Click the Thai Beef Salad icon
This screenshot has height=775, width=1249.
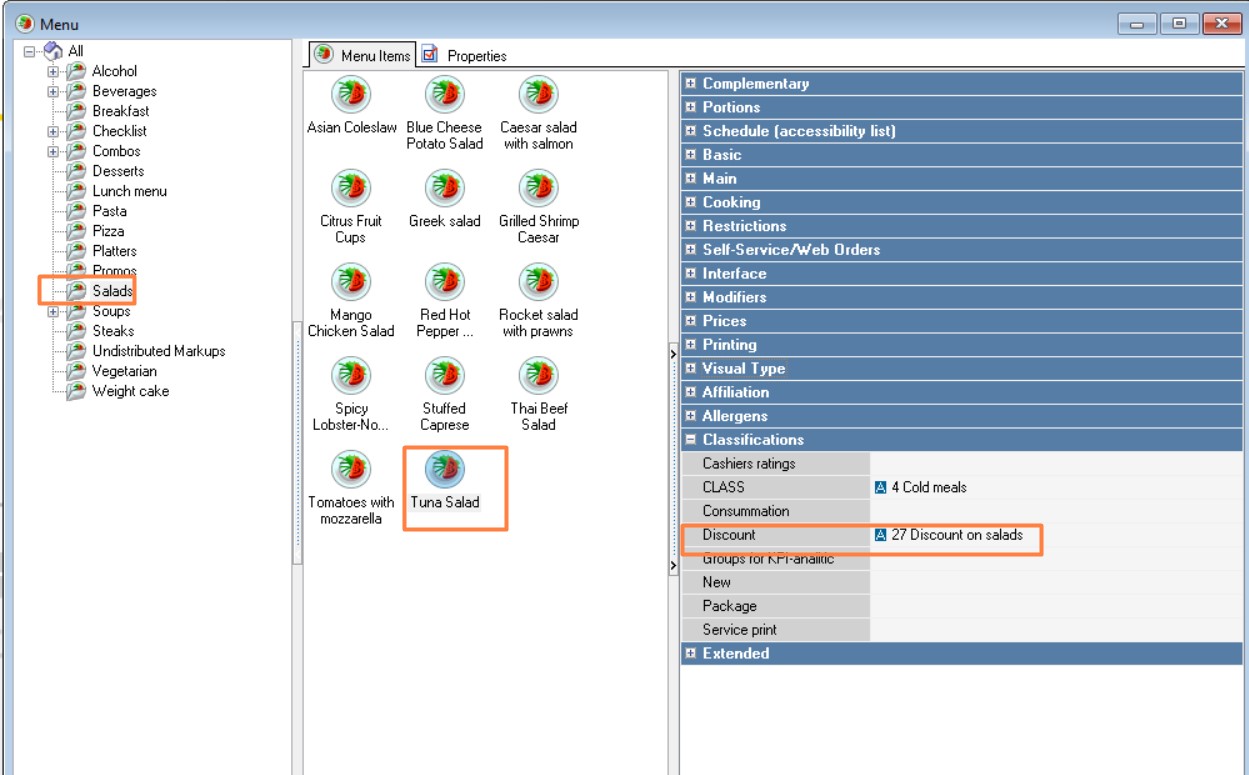point(538,376)
